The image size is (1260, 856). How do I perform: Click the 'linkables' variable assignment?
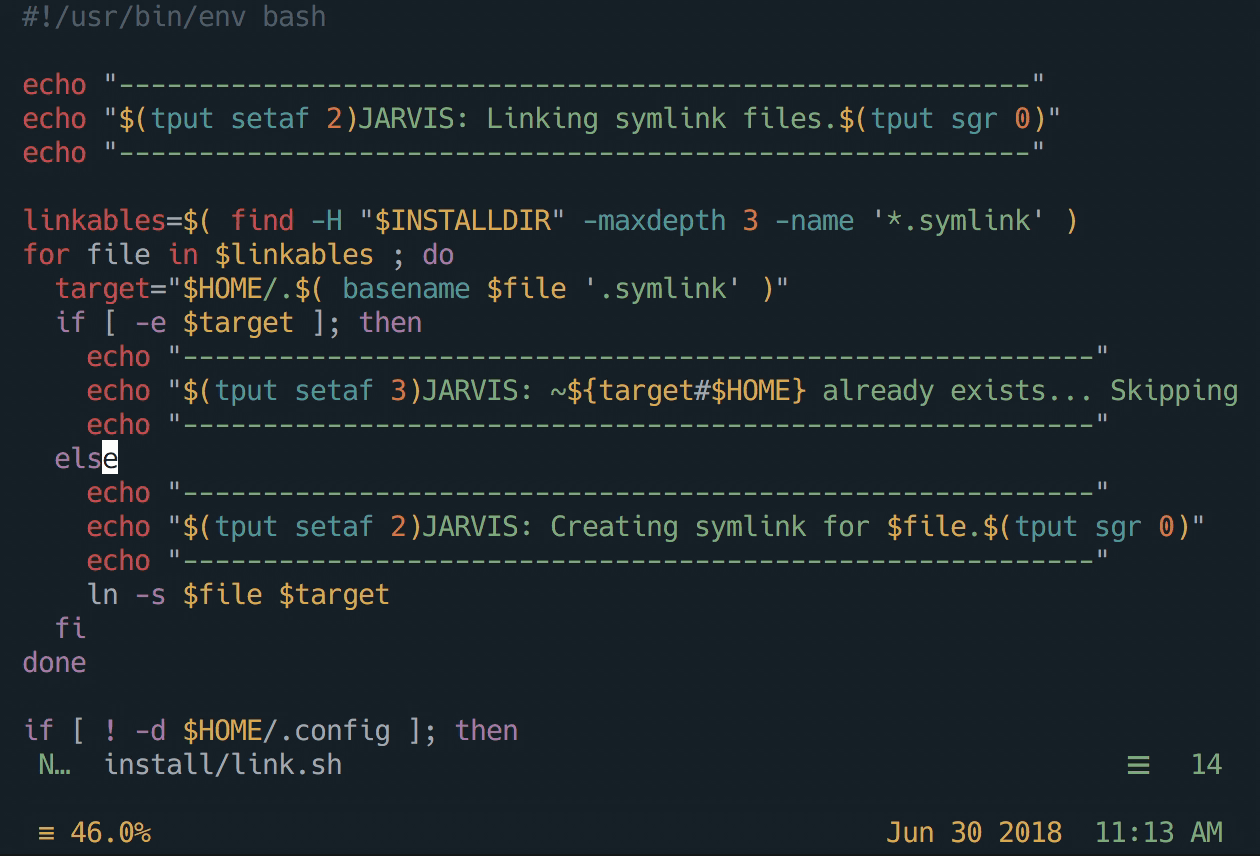coord(95,220)
